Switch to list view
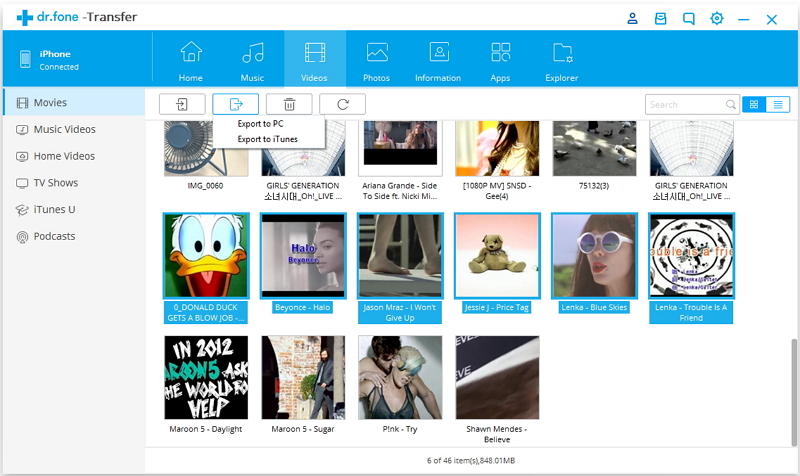Image resolution: width=800 pixels, height=476 pixels. tap(778, 105)
